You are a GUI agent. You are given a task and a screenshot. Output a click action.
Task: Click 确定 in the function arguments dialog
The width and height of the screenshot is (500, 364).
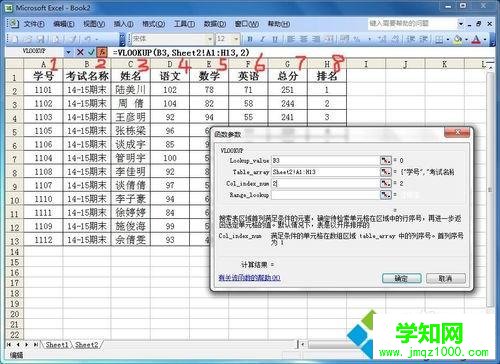click(x=402, y=278)
